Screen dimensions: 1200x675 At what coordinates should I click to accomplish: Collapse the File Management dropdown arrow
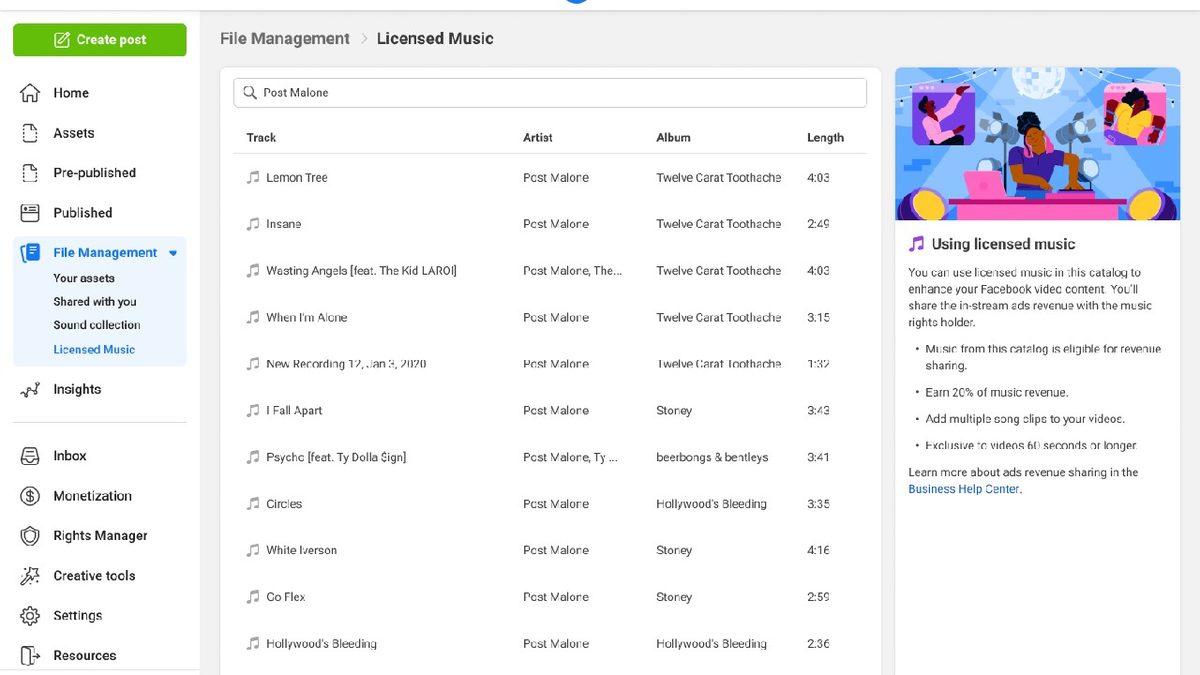(x=173, y=254)
